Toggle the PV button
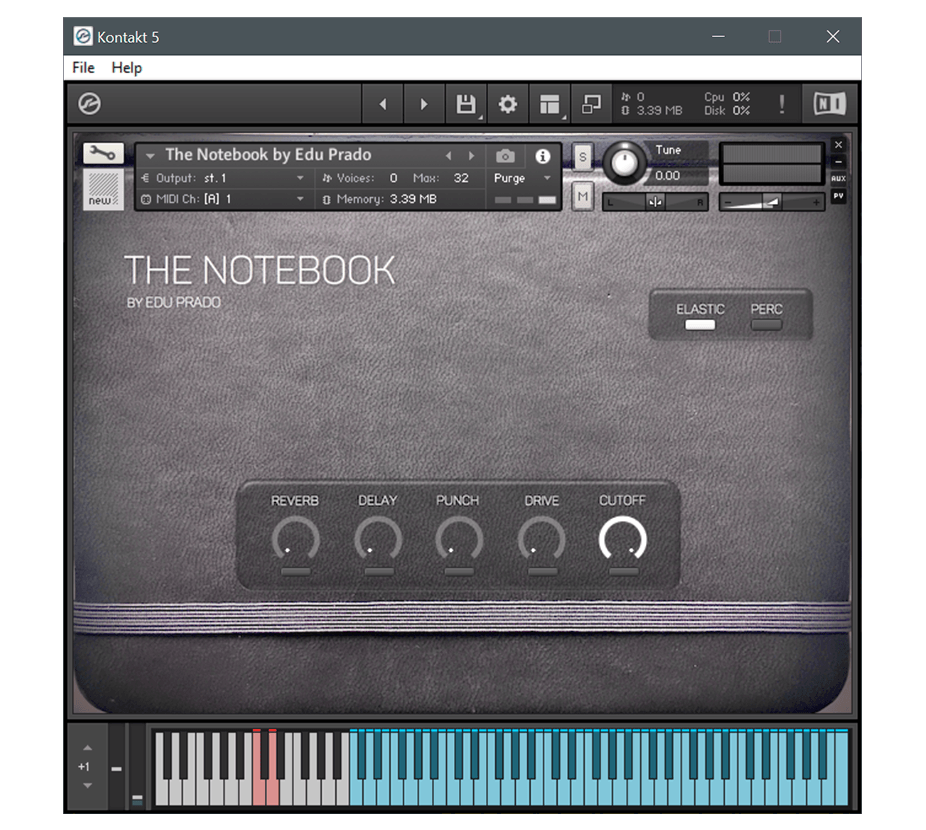Screen dimensions: 926x830 839,196
